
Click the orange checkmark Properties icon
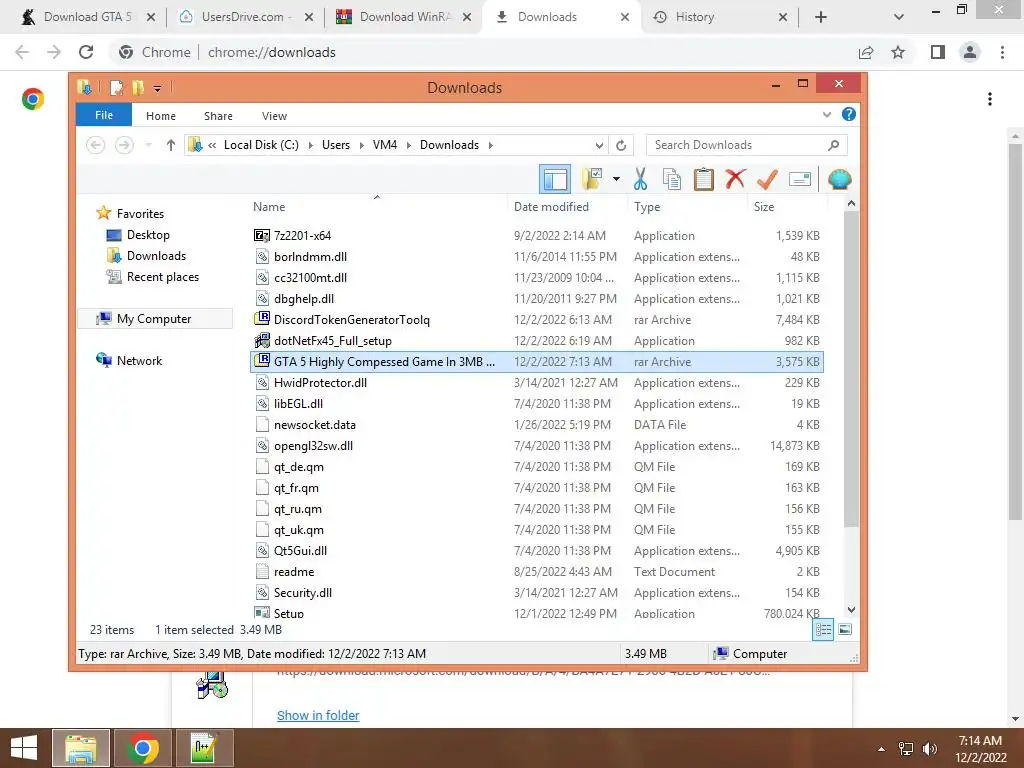tap(767, 179)
